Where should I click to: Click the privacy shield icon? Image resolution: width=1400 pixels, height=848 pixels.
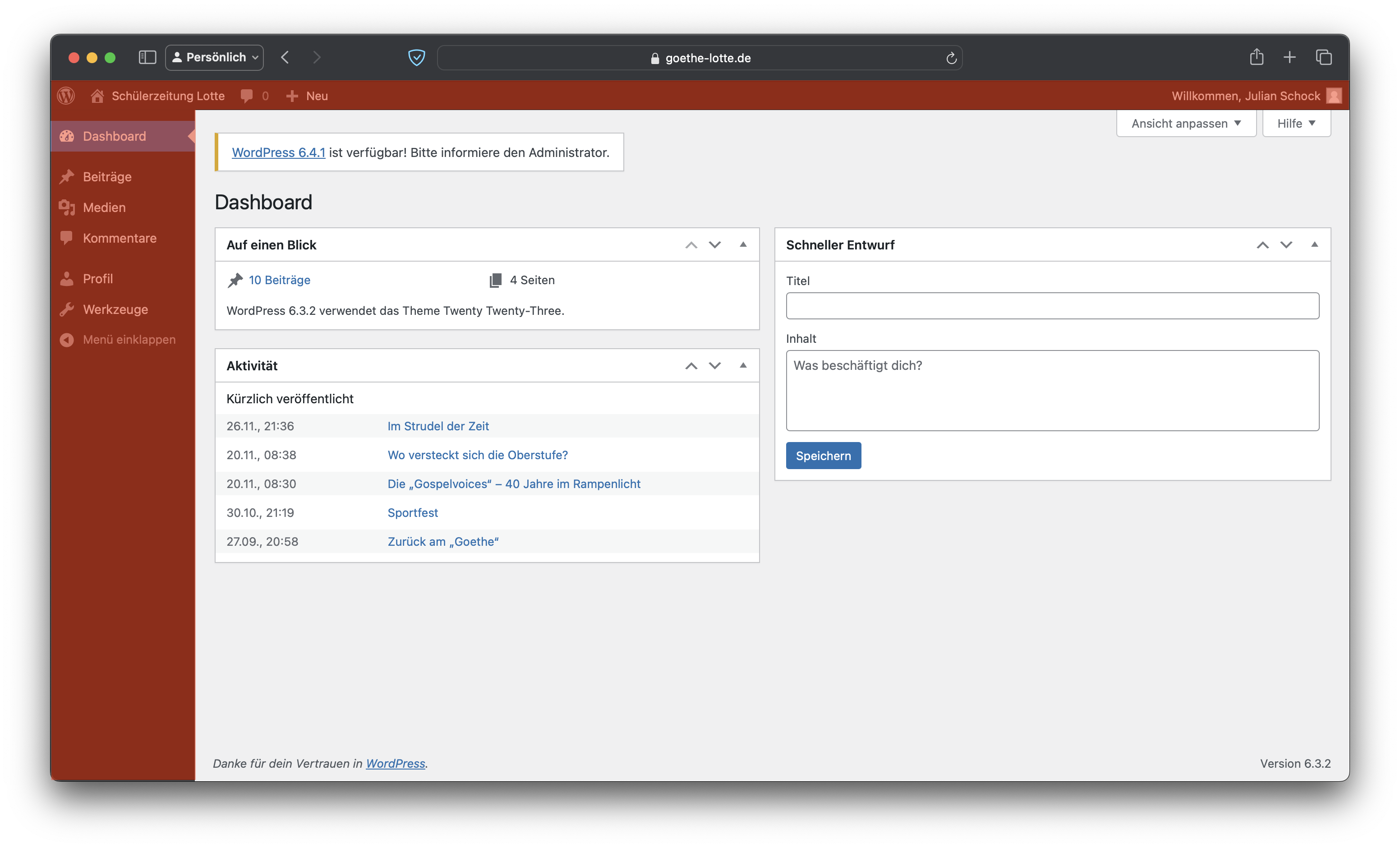tap(416, 57)
